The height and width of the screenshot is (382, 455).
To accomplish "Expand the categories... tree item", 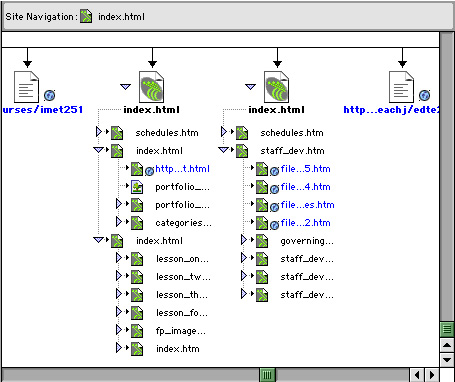I will (119, 222).
